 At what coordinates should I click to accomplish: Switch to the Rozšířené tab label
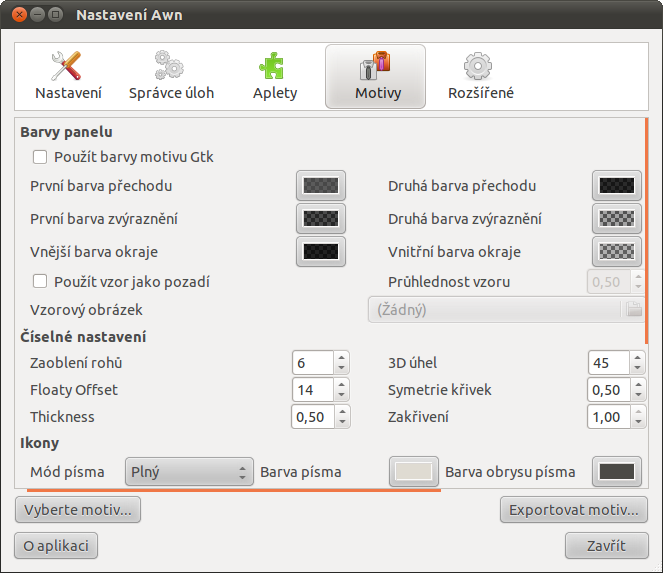point(481,93)
